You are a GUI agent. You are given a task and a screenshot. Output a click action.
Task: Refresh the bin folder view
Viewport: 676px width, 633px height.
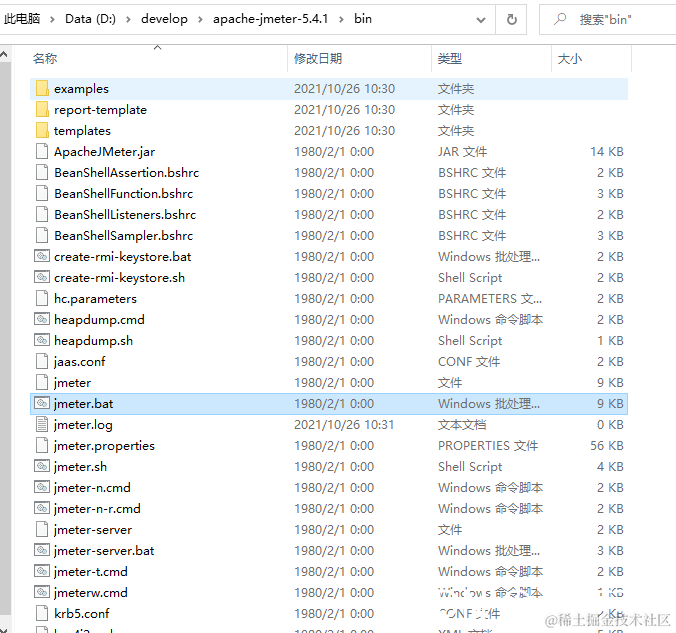point(511,19)
